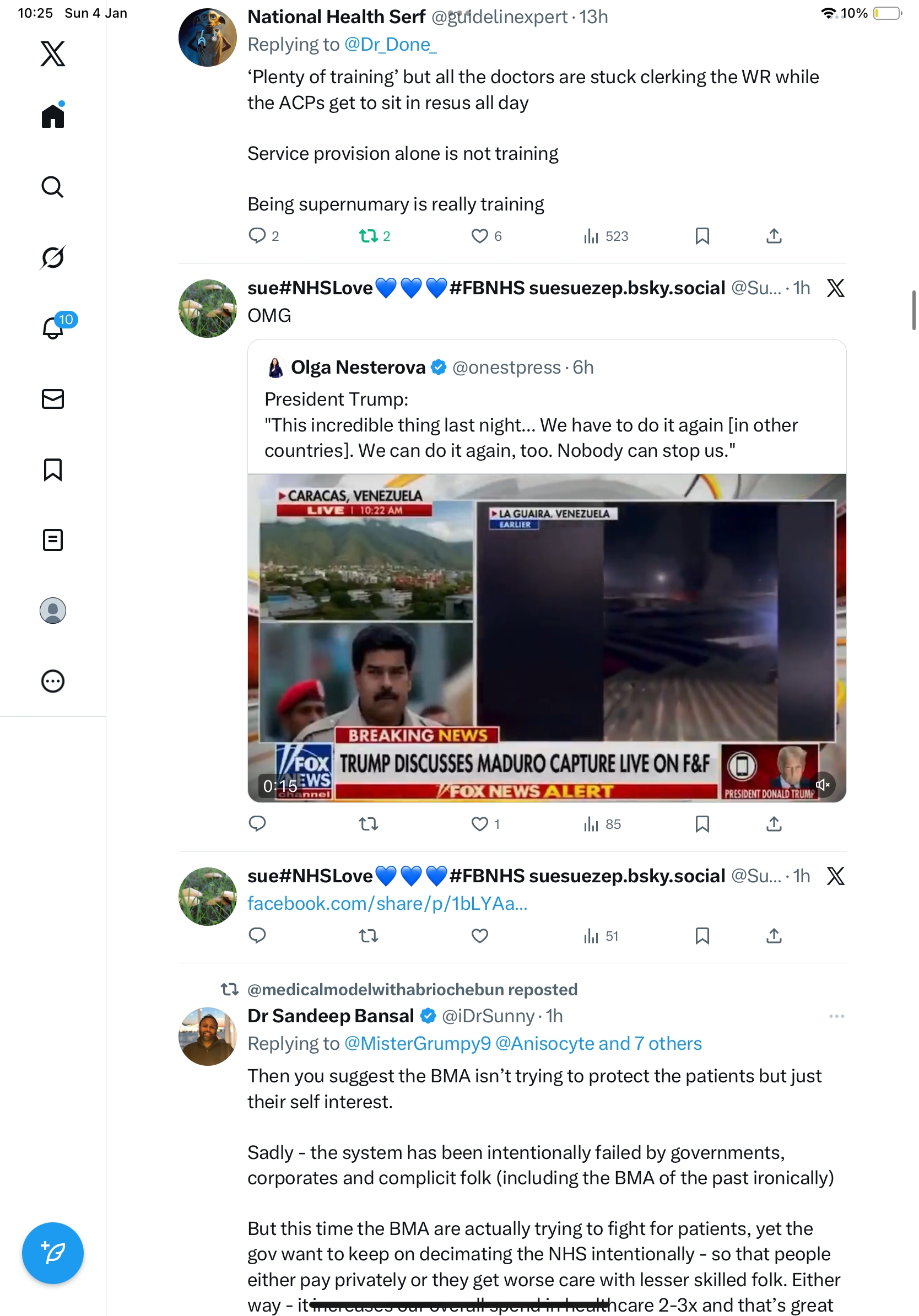The width and height of the screenshot is (919, 1316).
Task: Open @Dr_Done_ profile mention link
Action: click(390, 45)
